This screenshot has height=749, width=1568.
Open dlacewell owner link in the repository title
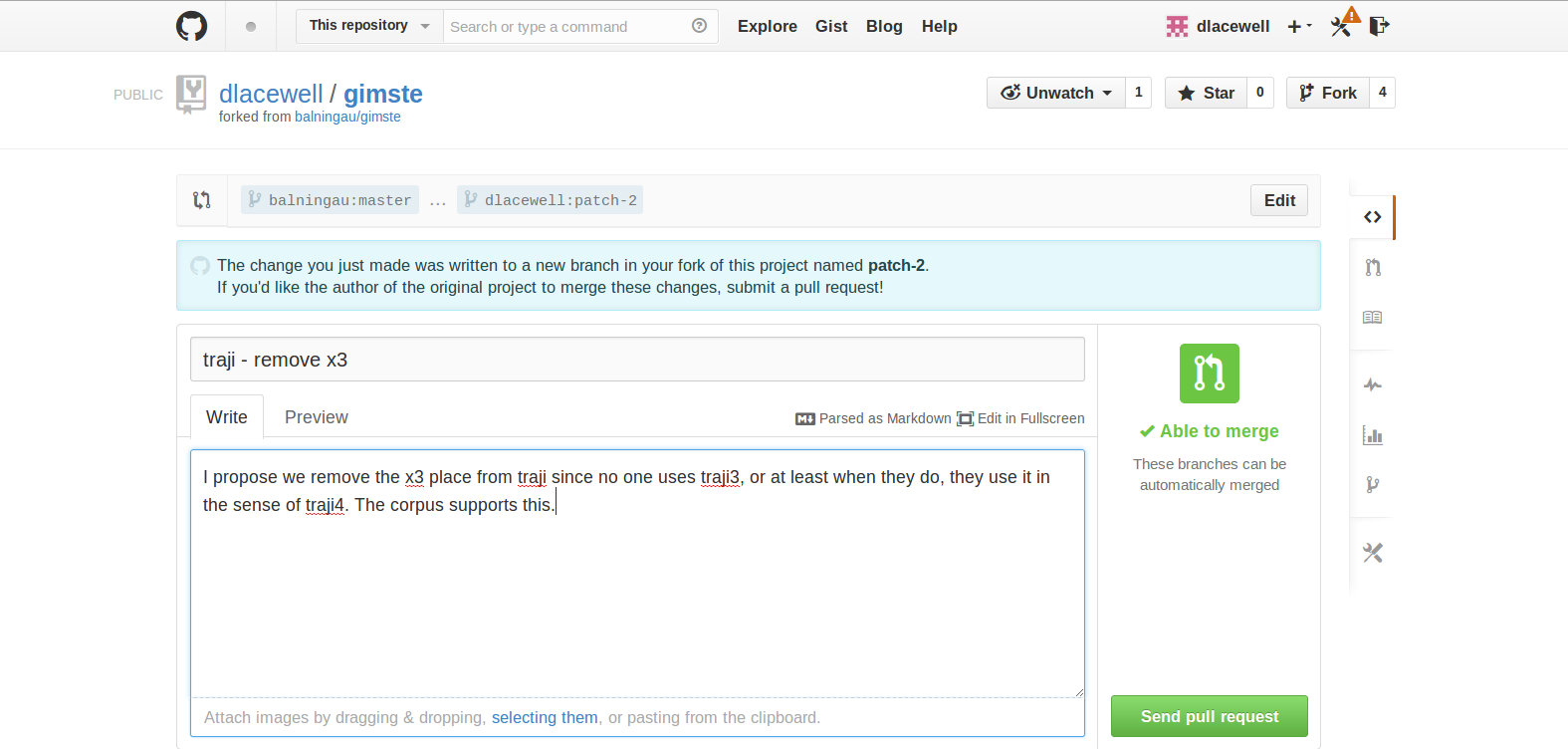tap(271, 94)
